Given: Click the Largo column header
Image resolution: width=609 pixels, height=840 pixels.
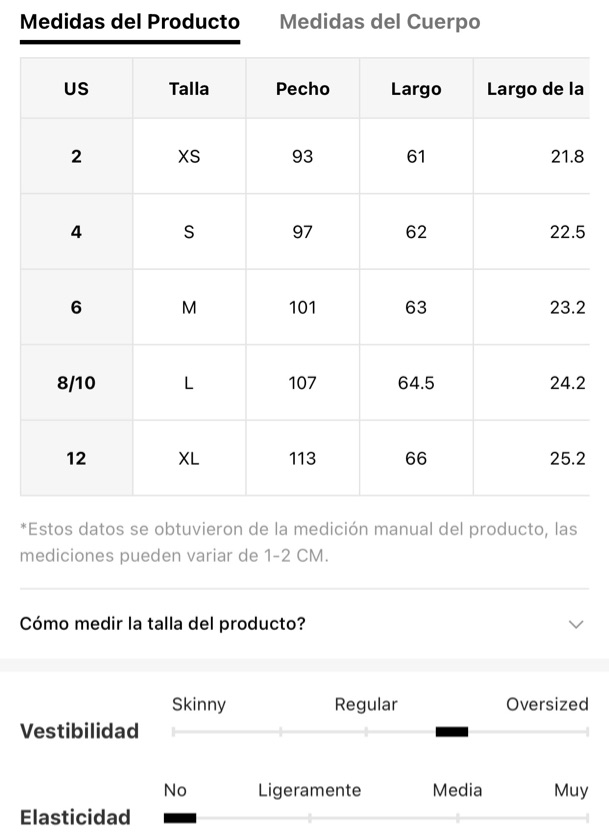Looking at the screenshot, I should pyautogui.click(x=416, y=88).
